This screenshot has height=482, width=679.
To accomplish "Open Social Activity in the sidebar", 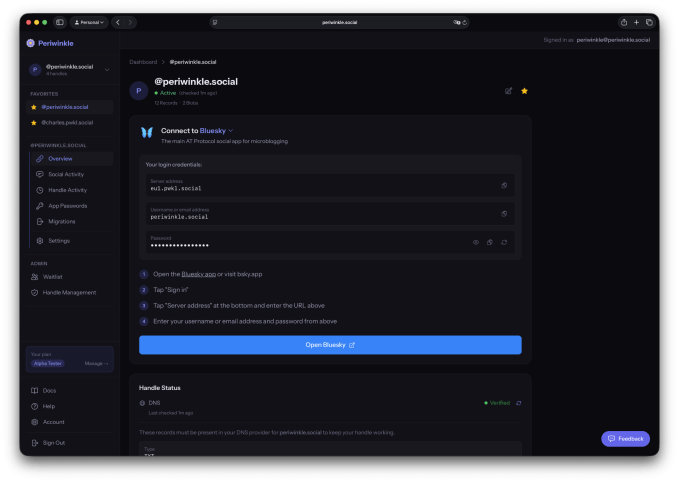I will click(66, 174).
